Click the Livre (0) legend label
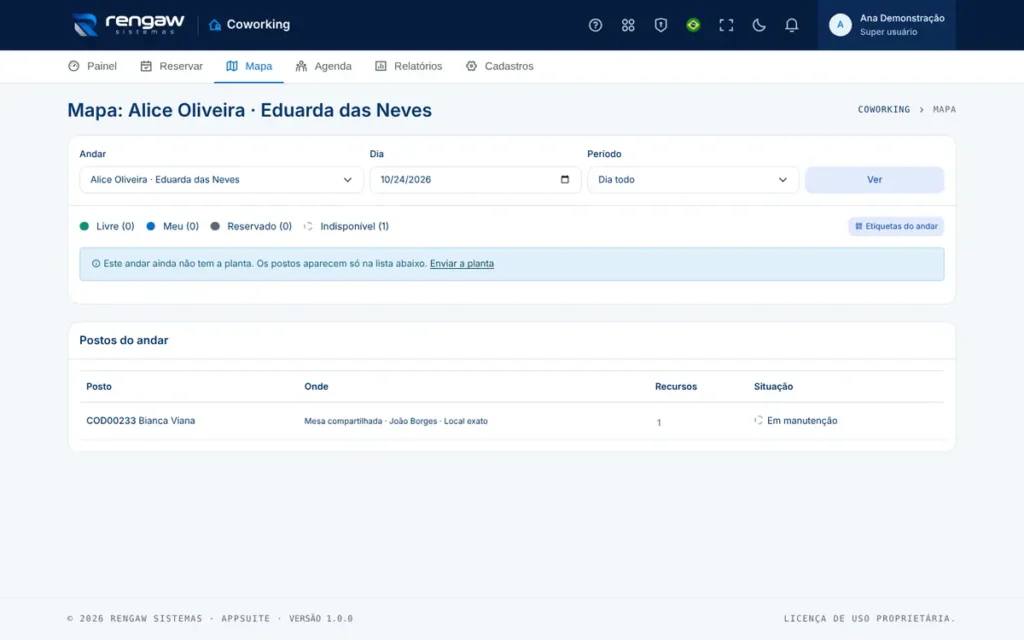The width and height of the screenshot is (1024, 640). (115, 226)
